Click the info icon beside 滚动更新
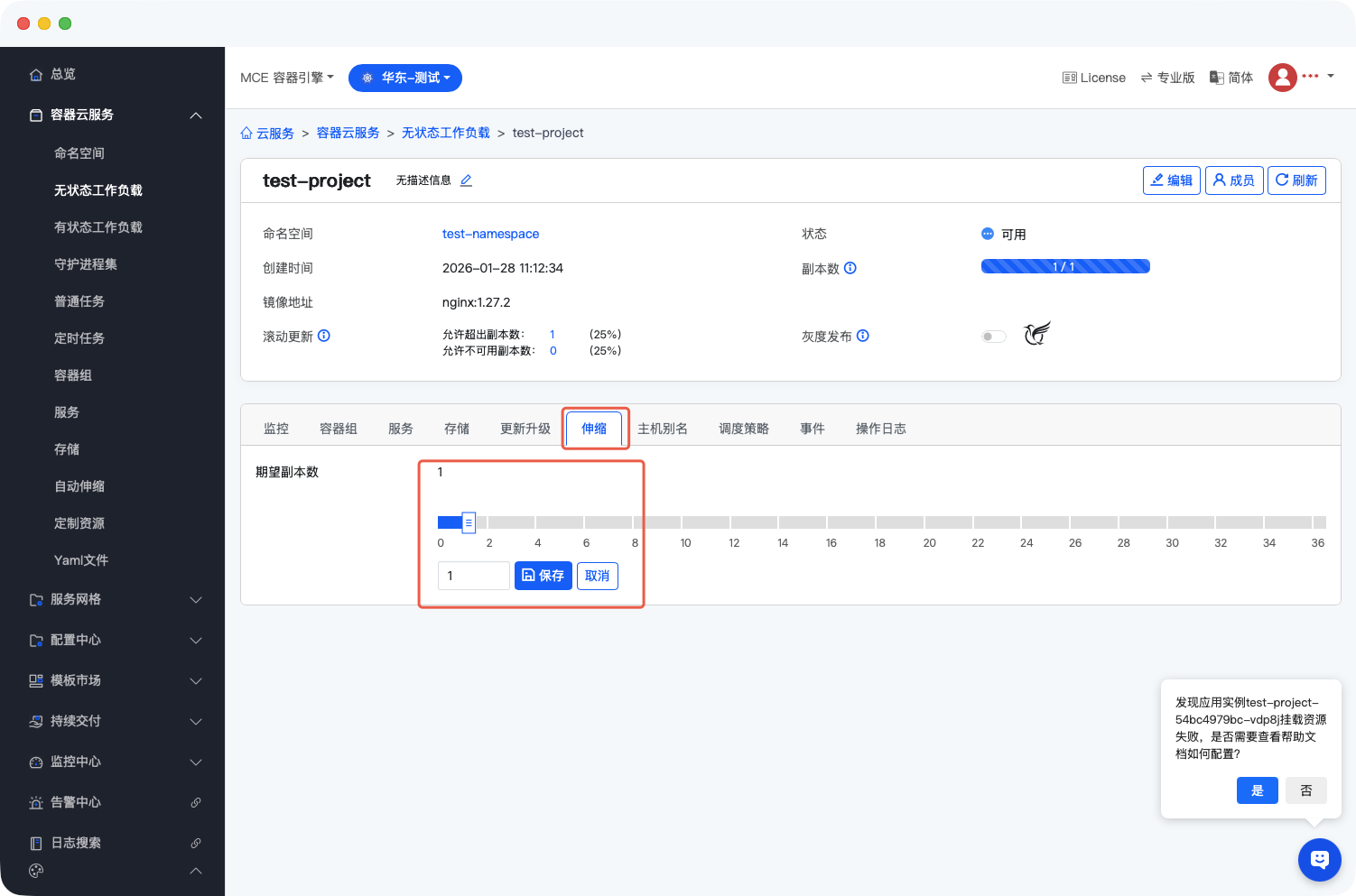This screenshot has width=1356, height=896. pos(324,336)
